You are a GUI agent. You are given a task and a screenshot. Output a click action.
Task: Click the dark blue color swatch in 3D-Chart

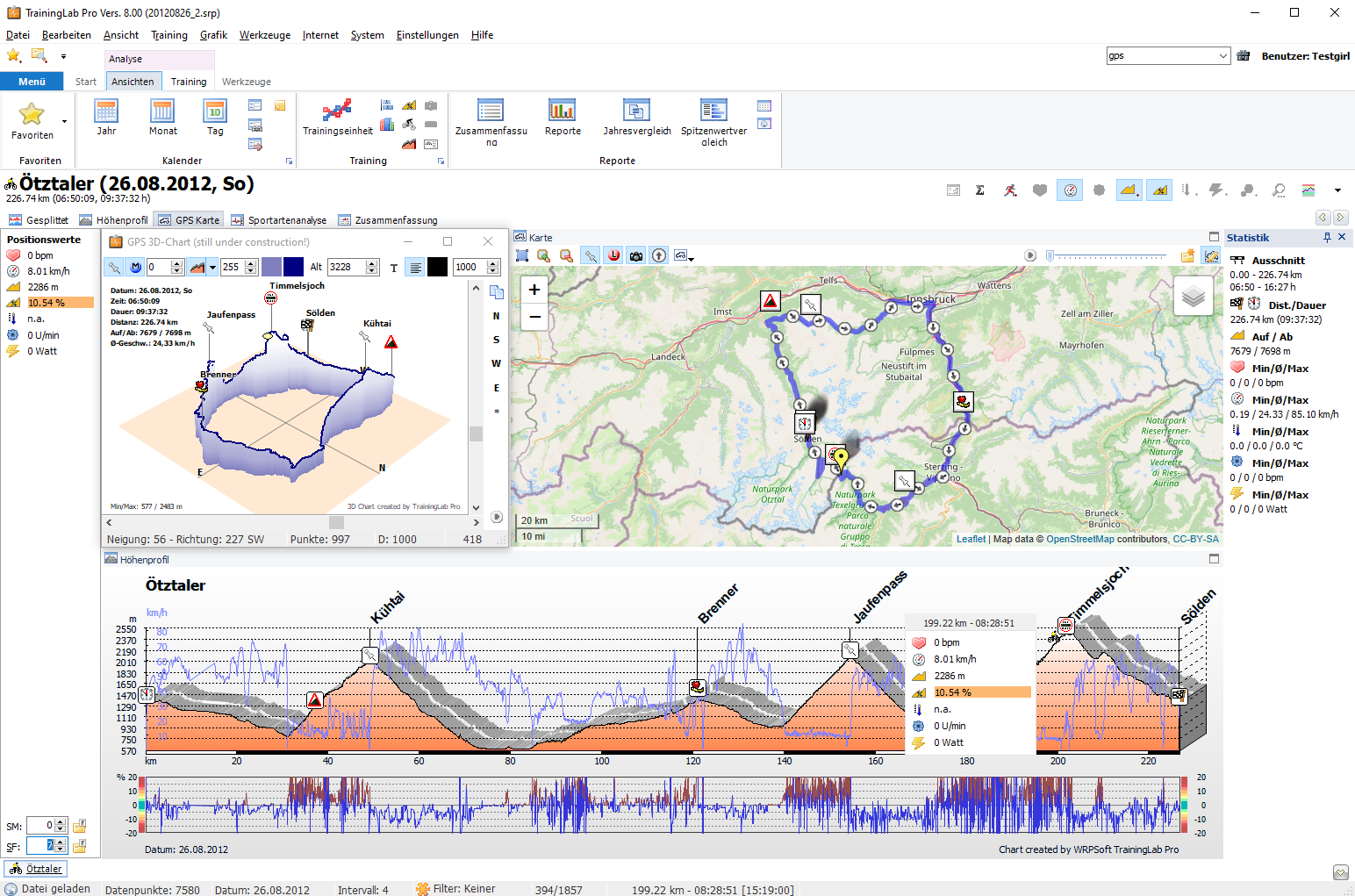293,267
